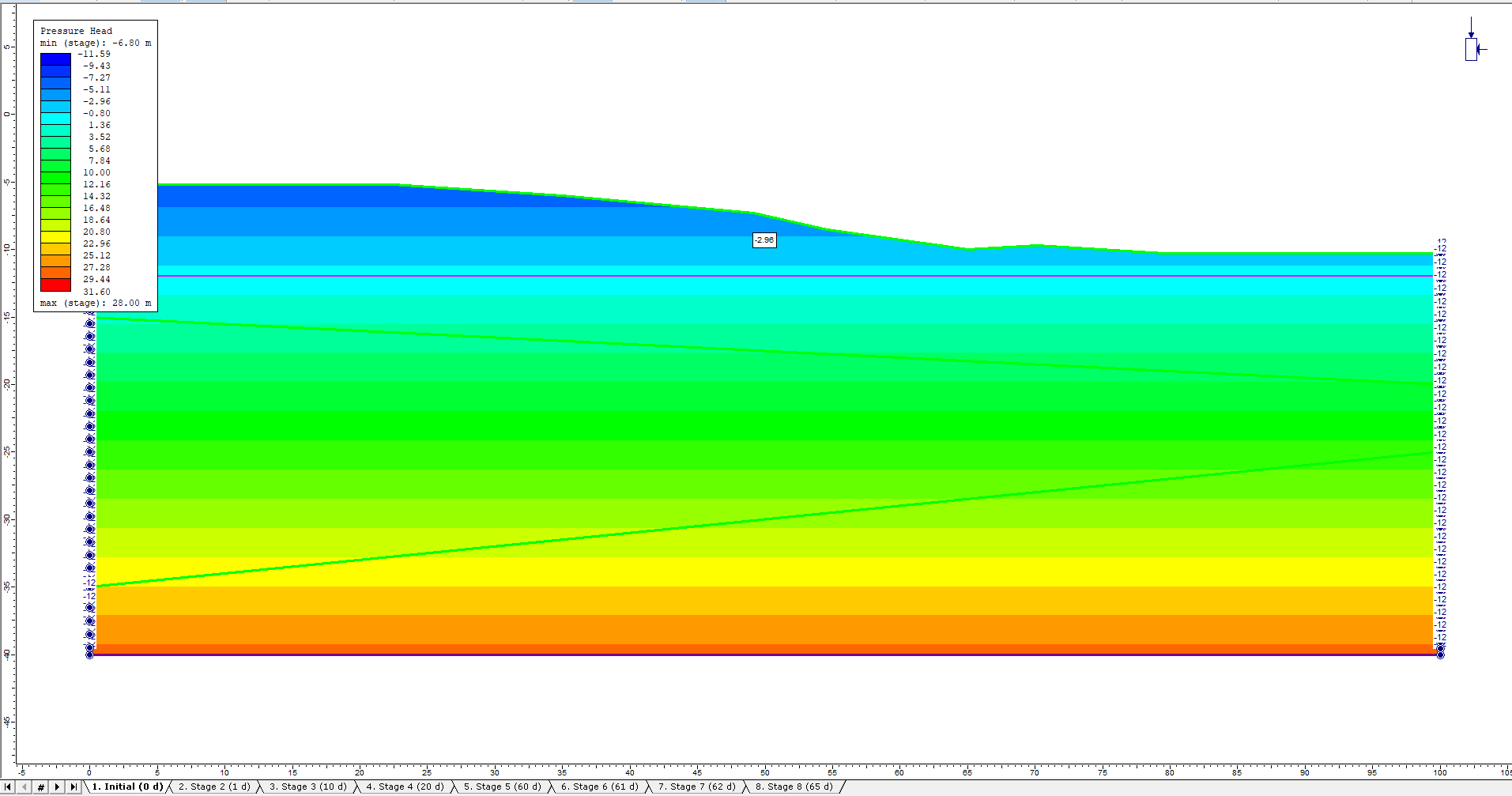The height and width of the screenshot is (796, 1512).
Task: Click the previous stage arrow icon
Action: (25, 787)
